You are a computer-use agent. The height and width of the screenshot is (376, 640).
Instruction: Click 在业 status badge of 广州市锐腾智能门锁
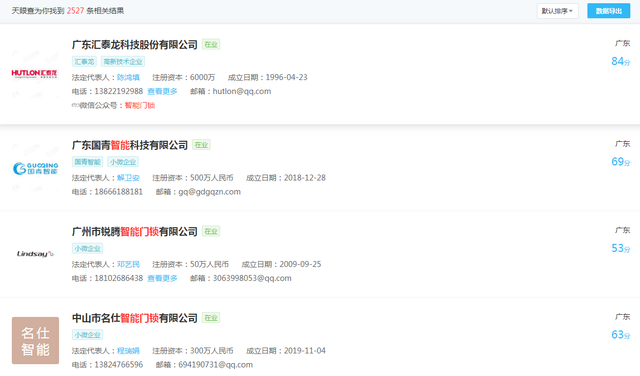point(211,231)
